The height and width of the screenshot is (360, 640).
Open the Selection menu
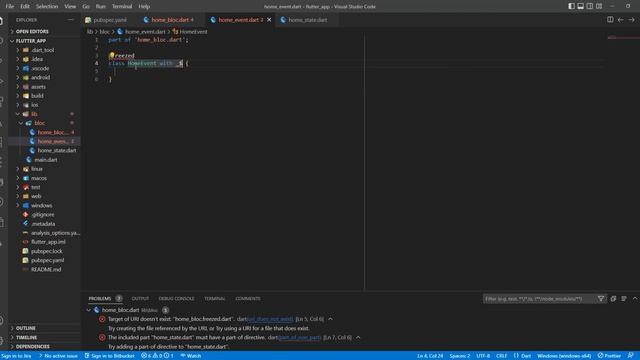(x=47, y=6)
